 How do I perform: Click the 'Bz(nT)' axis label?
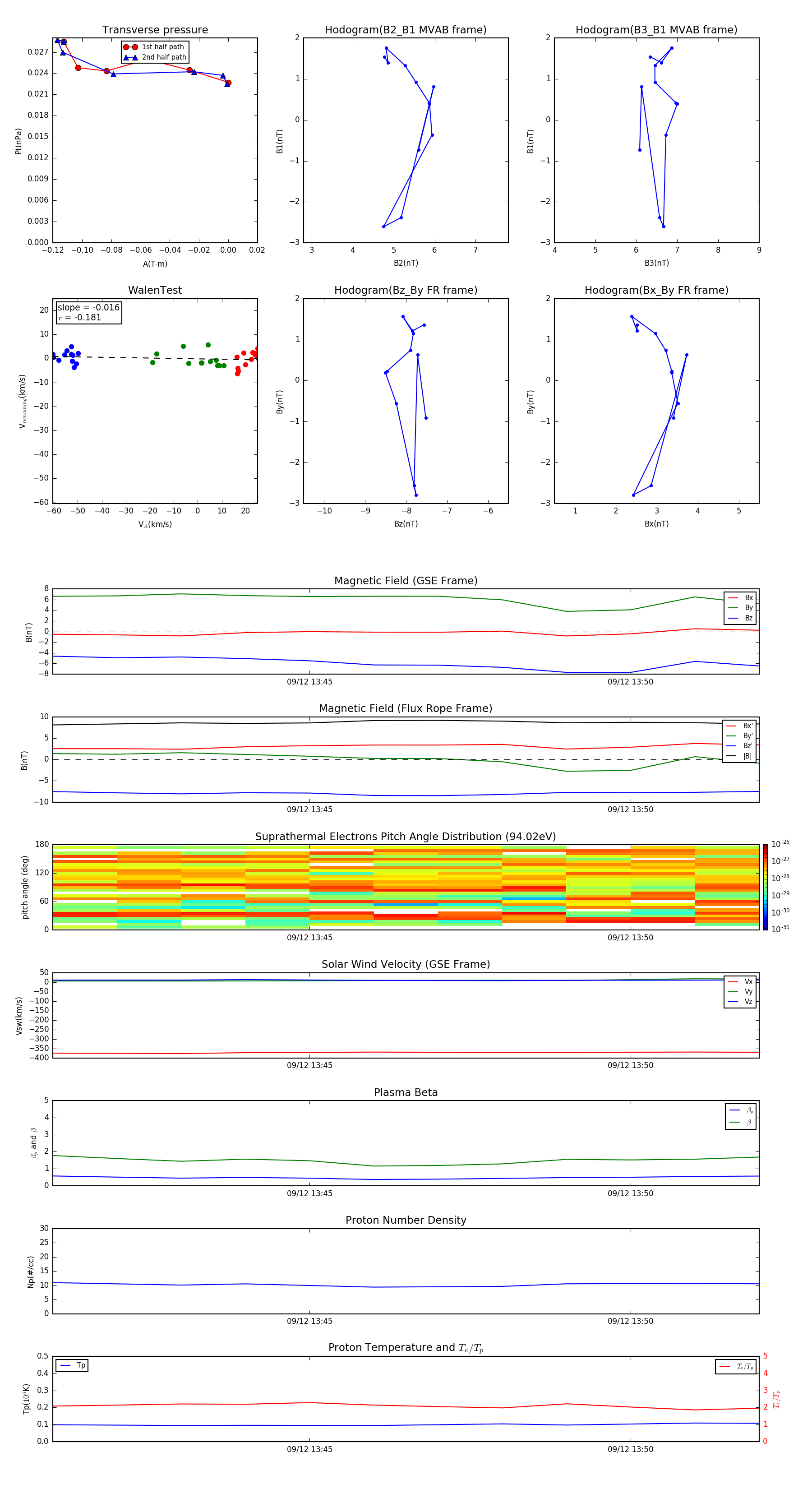406,524
